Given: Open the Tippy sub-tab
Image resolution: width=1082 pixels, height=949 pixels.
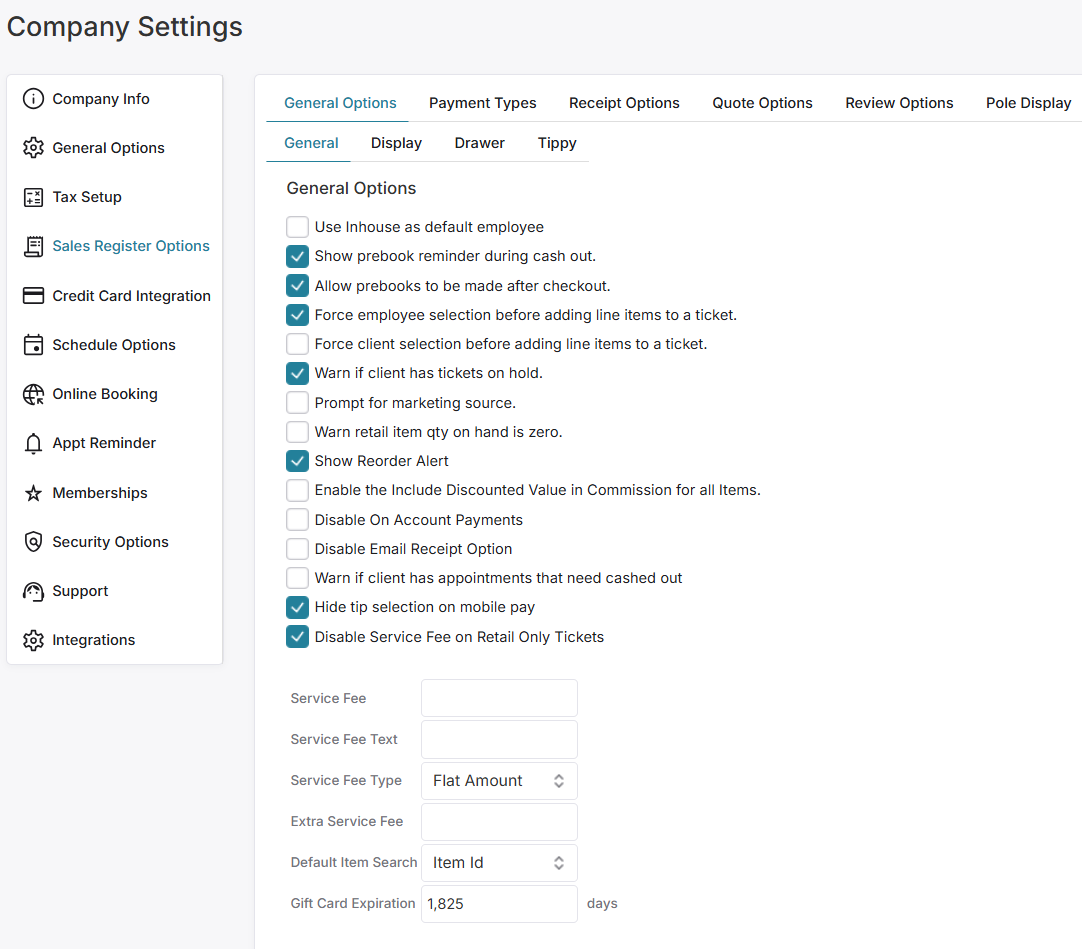Looking at the screenshot, I should [557, 142].
